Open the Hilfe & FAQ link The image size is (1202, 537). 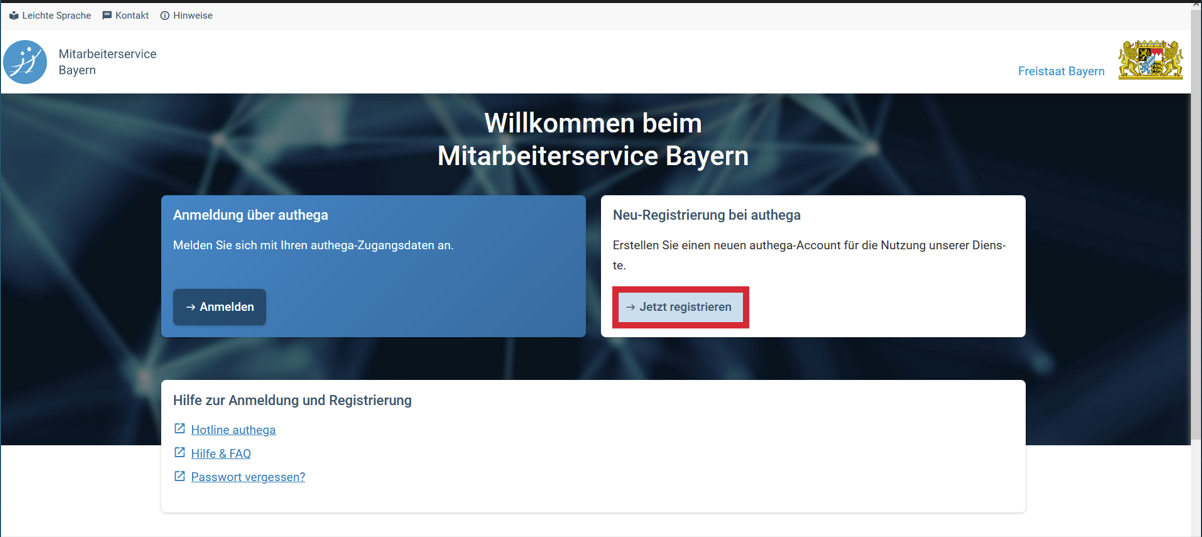pos(221,454)
